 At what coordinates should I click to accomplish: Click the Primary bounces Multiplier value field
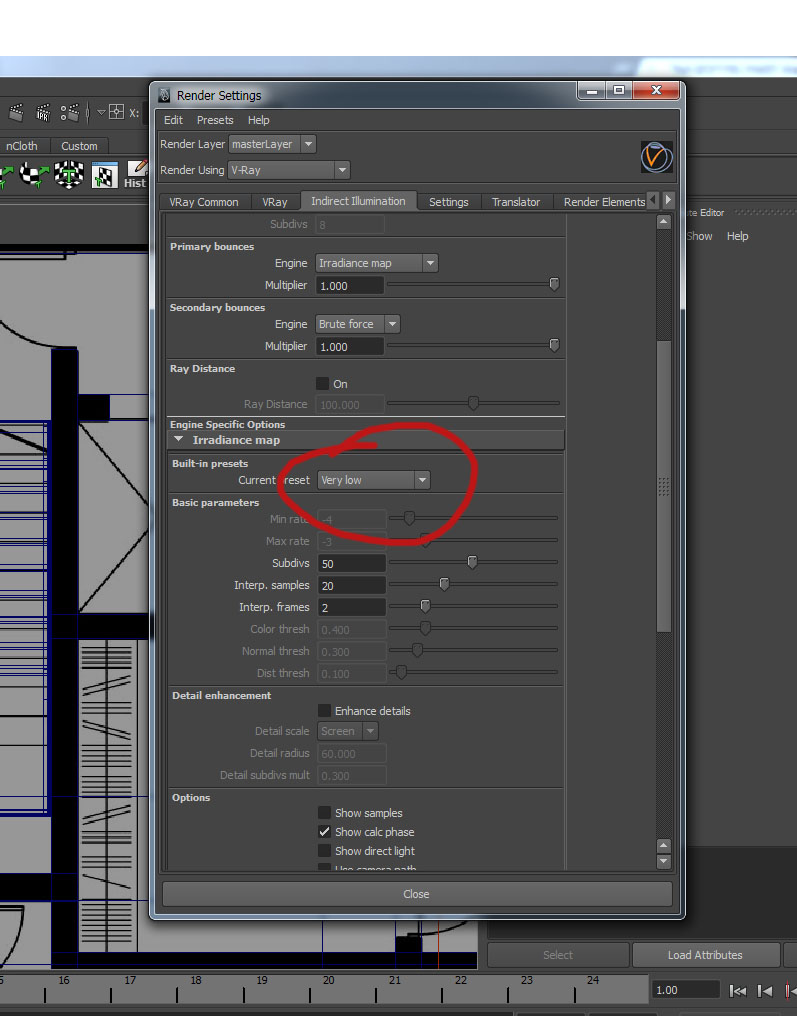(350, 285)
